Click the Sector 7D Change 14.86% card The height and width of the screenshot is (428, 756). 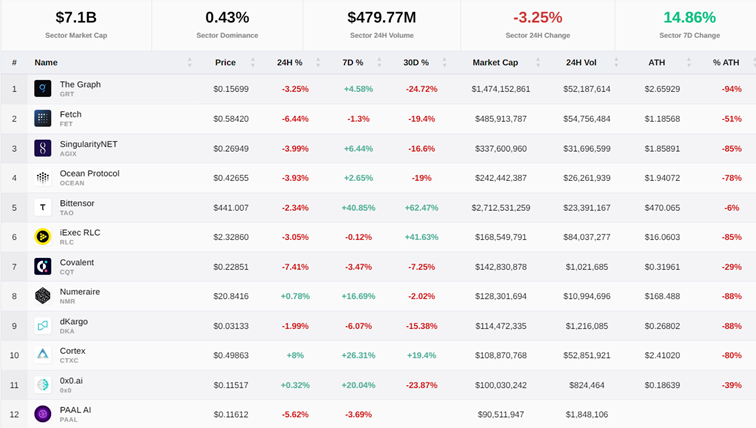click(x=689, y=25)
